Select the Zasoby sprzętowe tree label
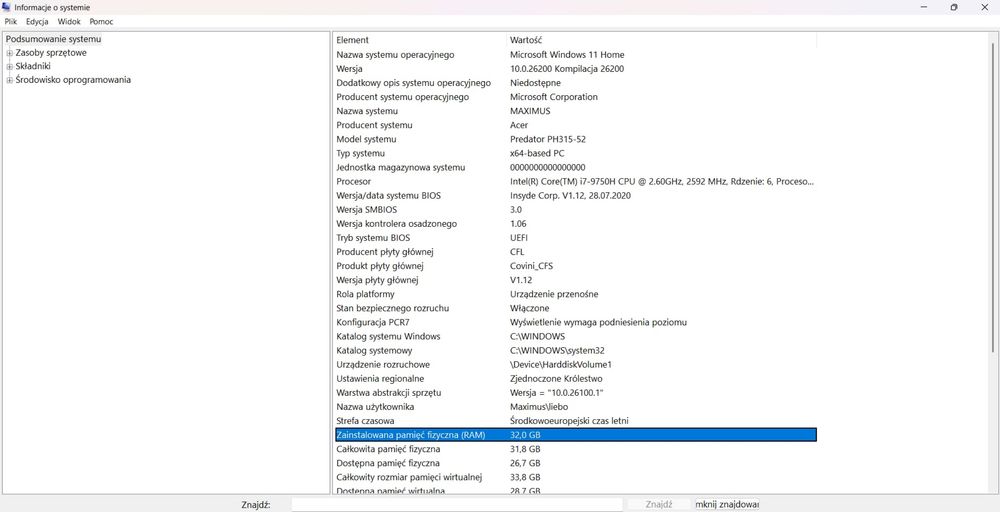This screenshot has width=1000, height=512. pyautogui.click(x=51, y=53)
